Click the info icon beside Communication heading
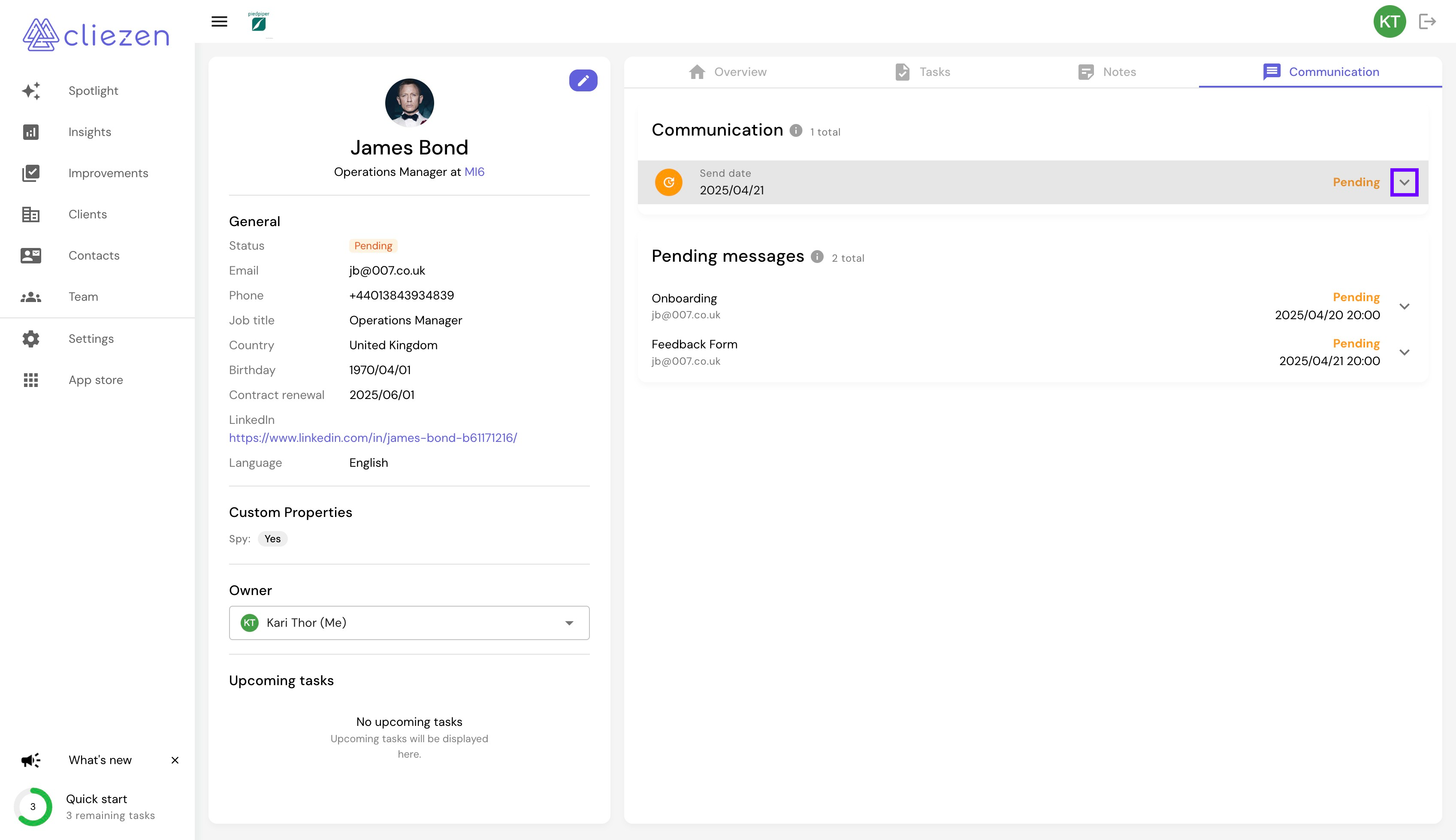Viewport: 1456px width, 840px height. pyautogui.click(x=796, y=130)
